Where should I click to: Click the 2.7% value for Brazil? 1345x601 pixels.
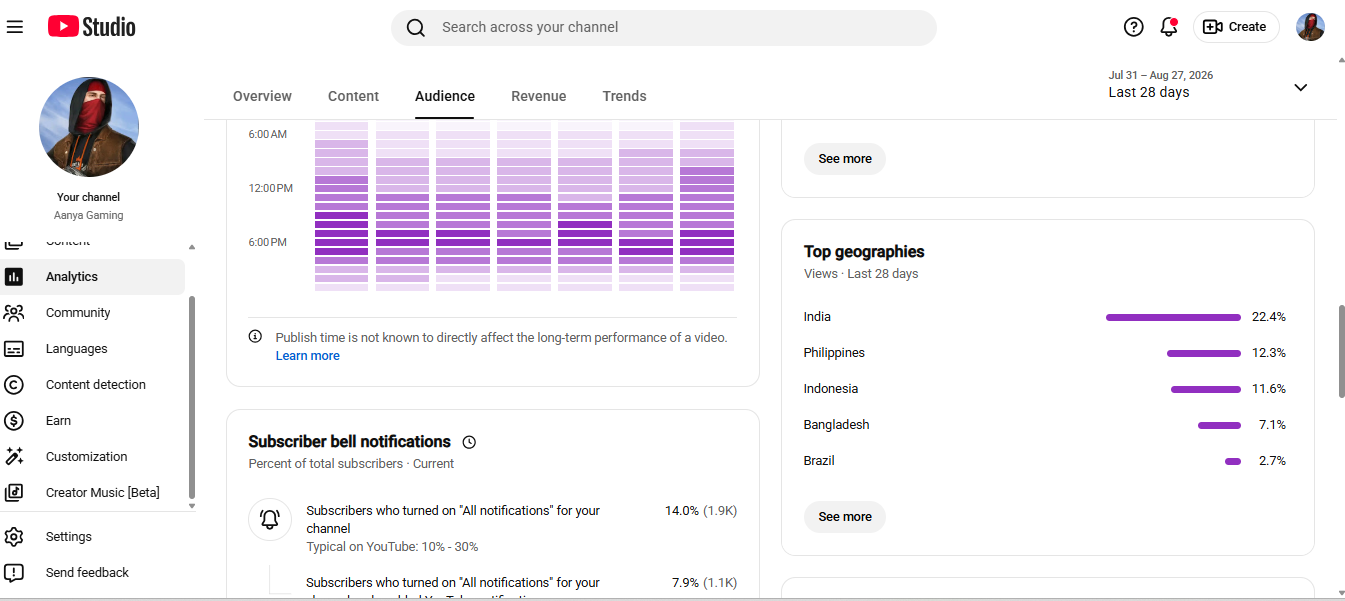pyautogui.click(x=1272, y=461)
